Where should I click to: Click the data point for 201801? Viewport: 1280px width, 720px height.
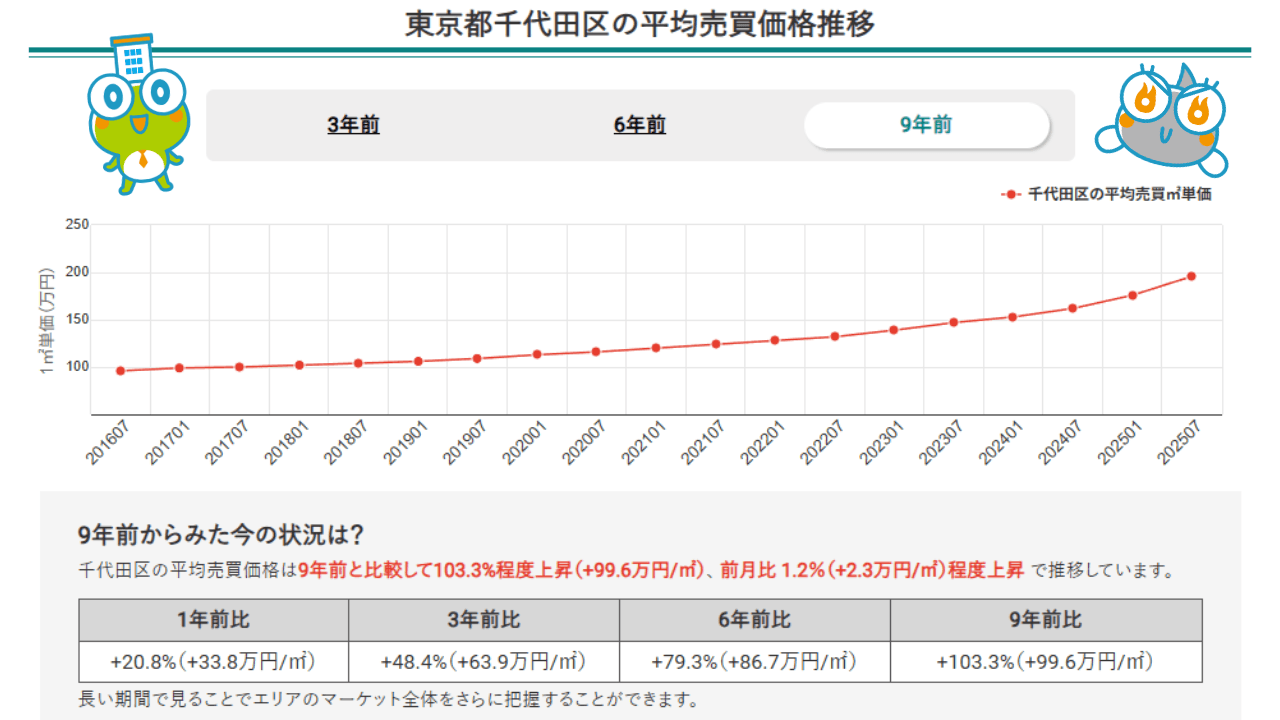click(x=299, y=365)
